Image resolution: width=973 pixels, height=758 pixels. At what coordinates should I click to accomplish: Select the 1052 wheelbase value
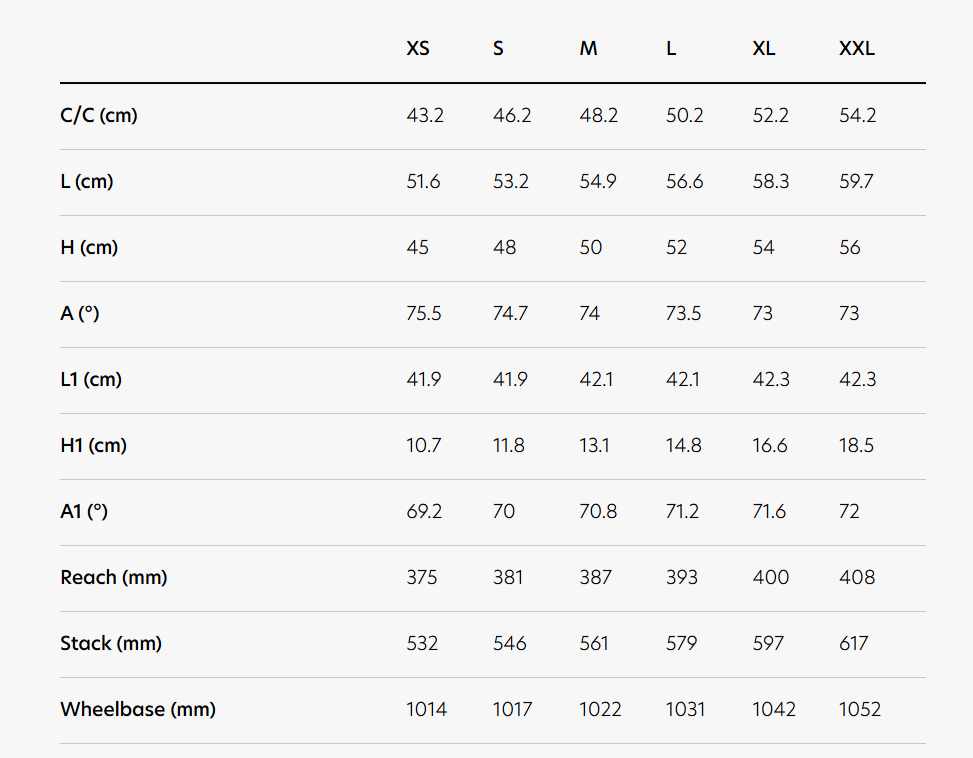point(859,709)
